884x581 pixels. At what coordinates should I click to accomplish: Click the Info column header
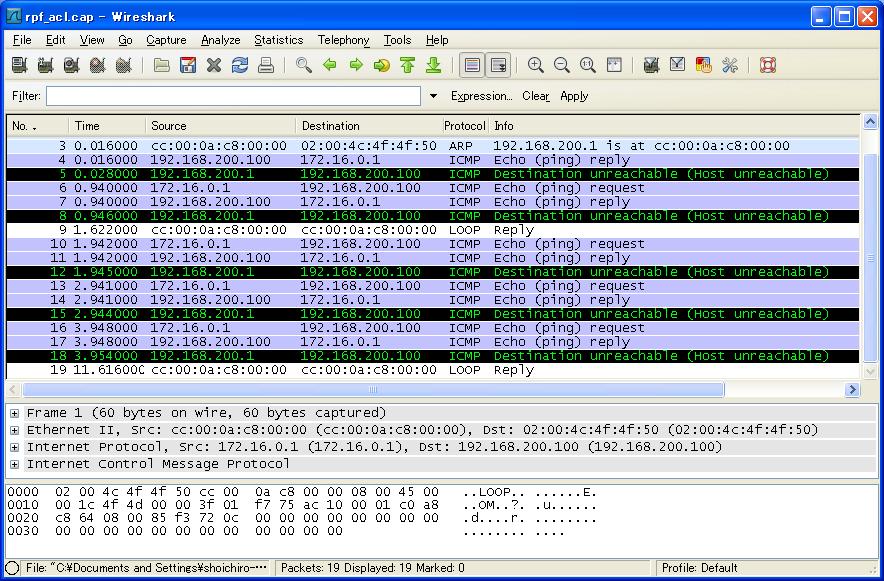point(674,126)
